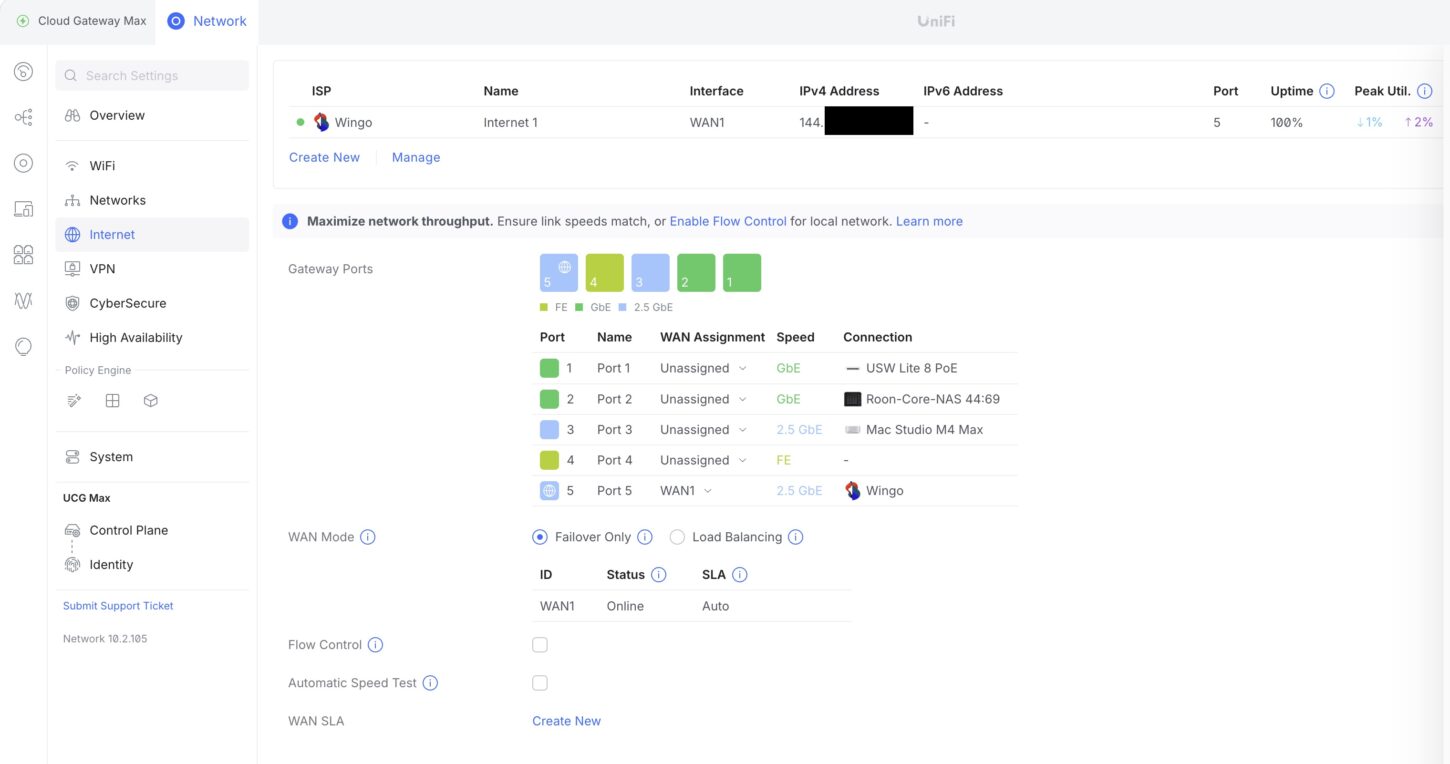The width and height of the screenshot is (1450, 764).
Task: Click the port 4 yellow-green gateway port swatch
Action: 604,272
